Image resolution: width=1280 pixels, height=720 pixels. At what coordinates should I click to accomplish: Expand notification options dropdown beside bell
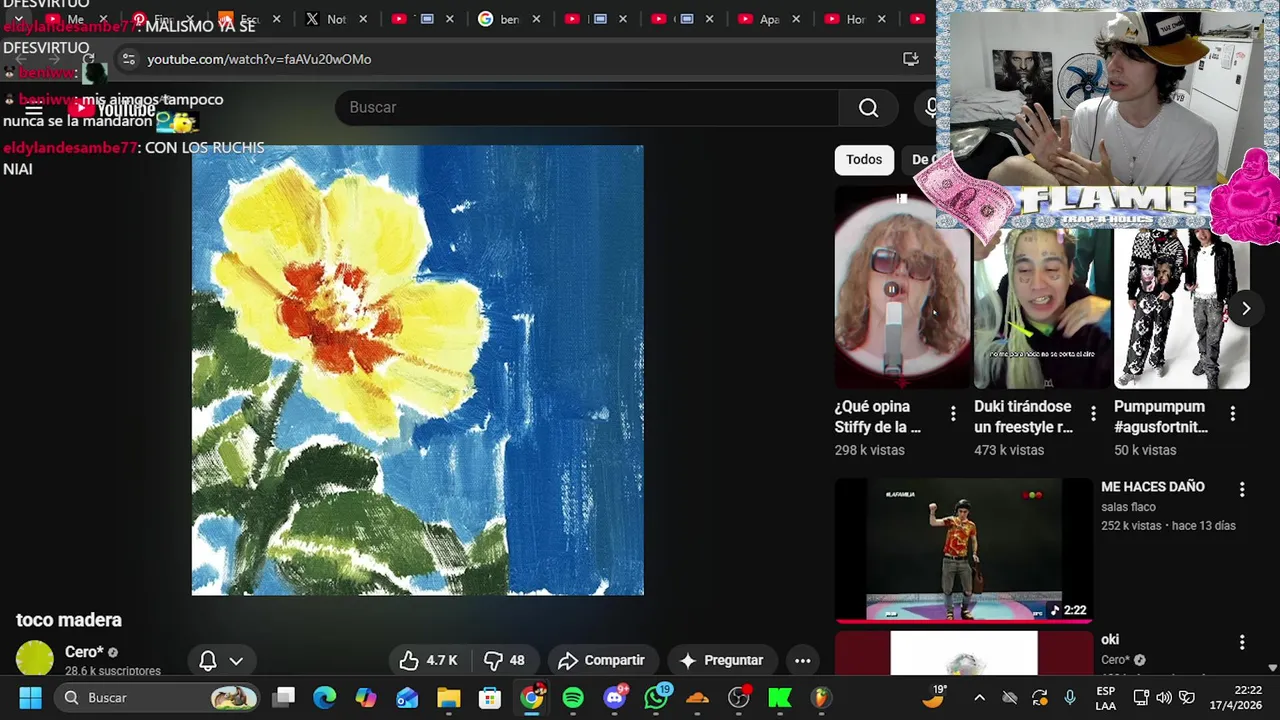236,661
